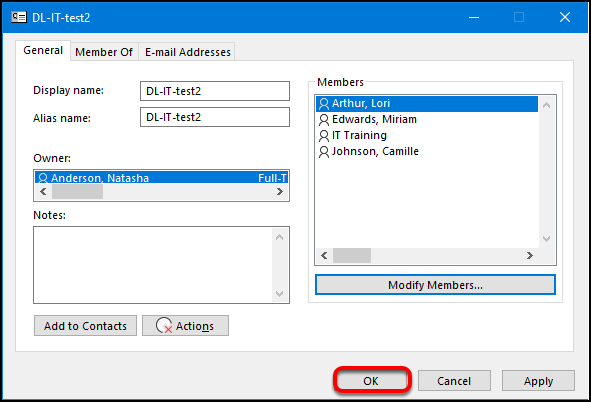Click the Modify Members button
This screenshot has height=402, width=591.
point(435,285)
